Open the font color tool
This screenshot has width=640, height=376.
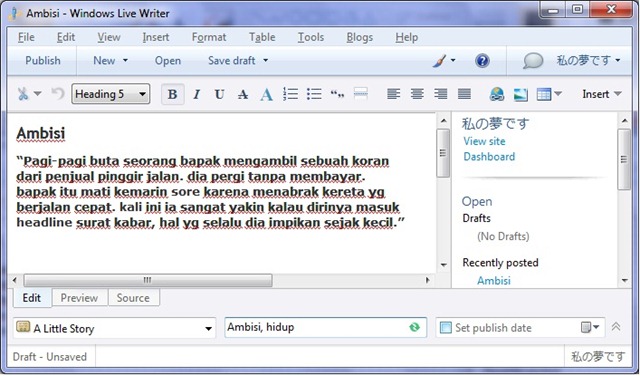click(266, 94)
